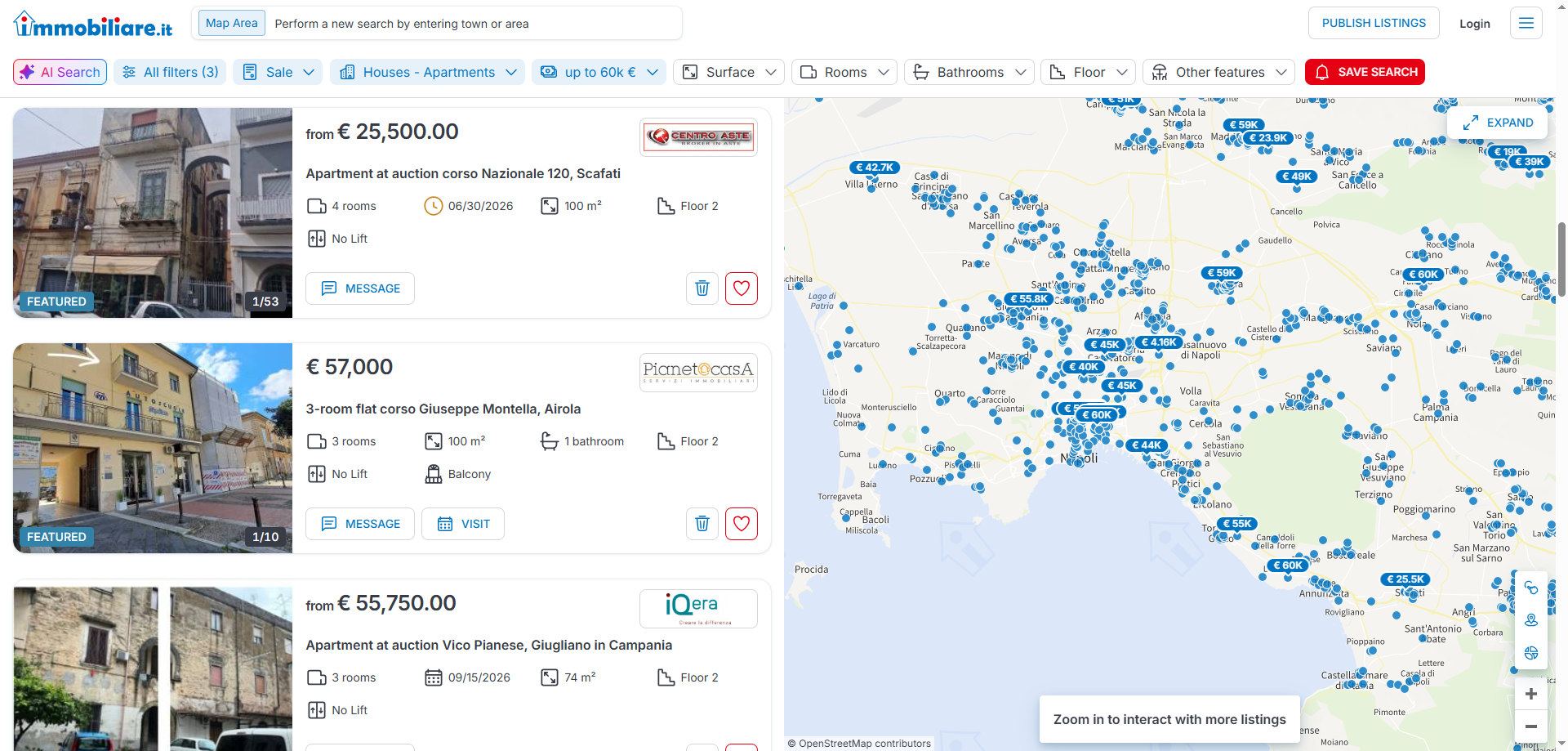Expand the Rooms filter dropdown
The image size is (1568, 751).
click(x=844, y=72)
